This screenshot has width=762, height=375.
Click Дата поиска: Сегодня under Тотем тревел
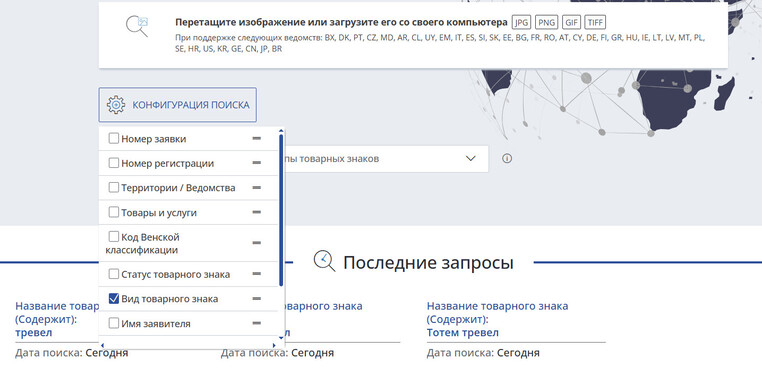point(483,353)
